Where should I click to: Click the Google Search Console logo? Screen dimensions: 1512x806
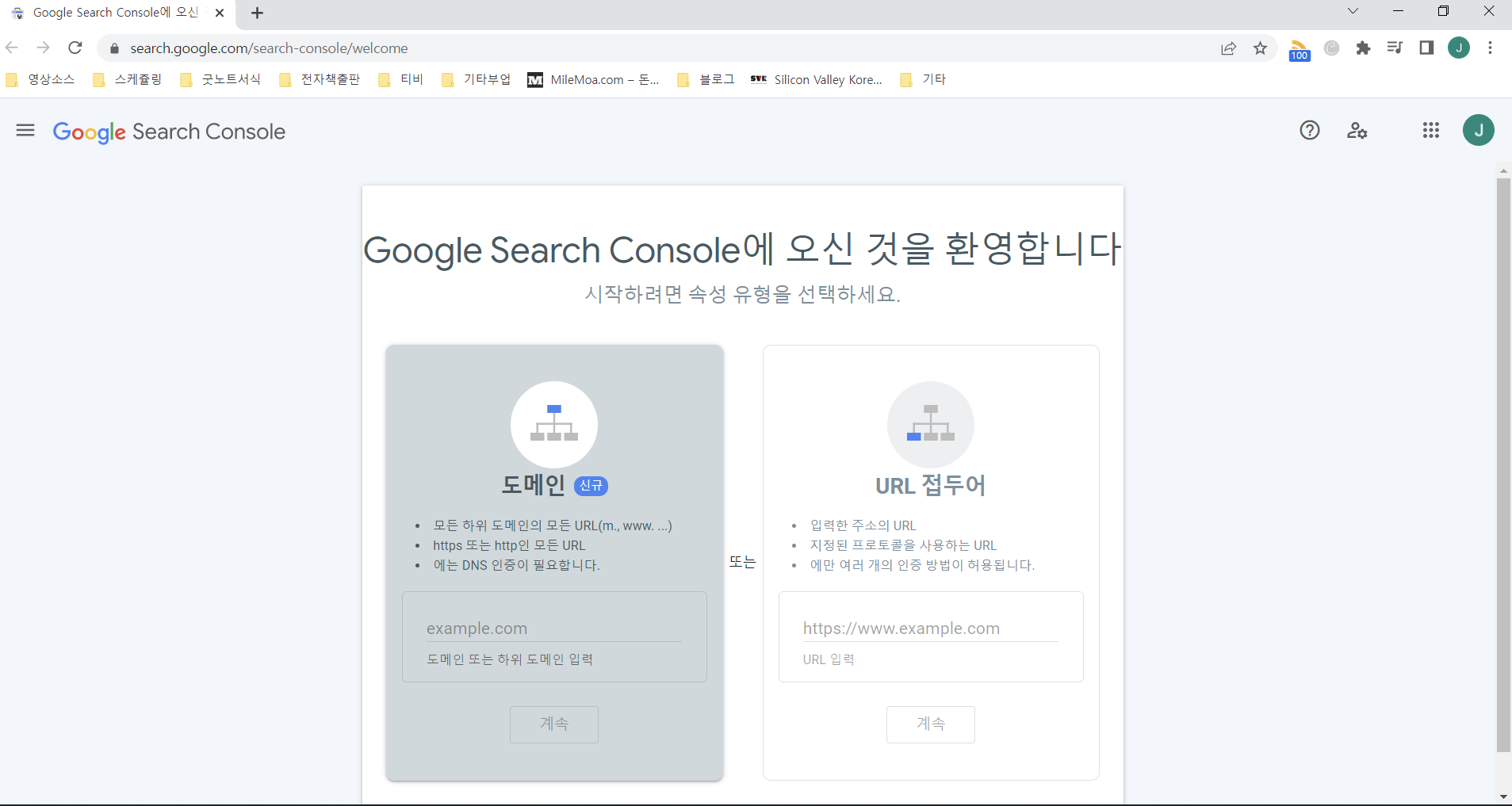(169, 132)
